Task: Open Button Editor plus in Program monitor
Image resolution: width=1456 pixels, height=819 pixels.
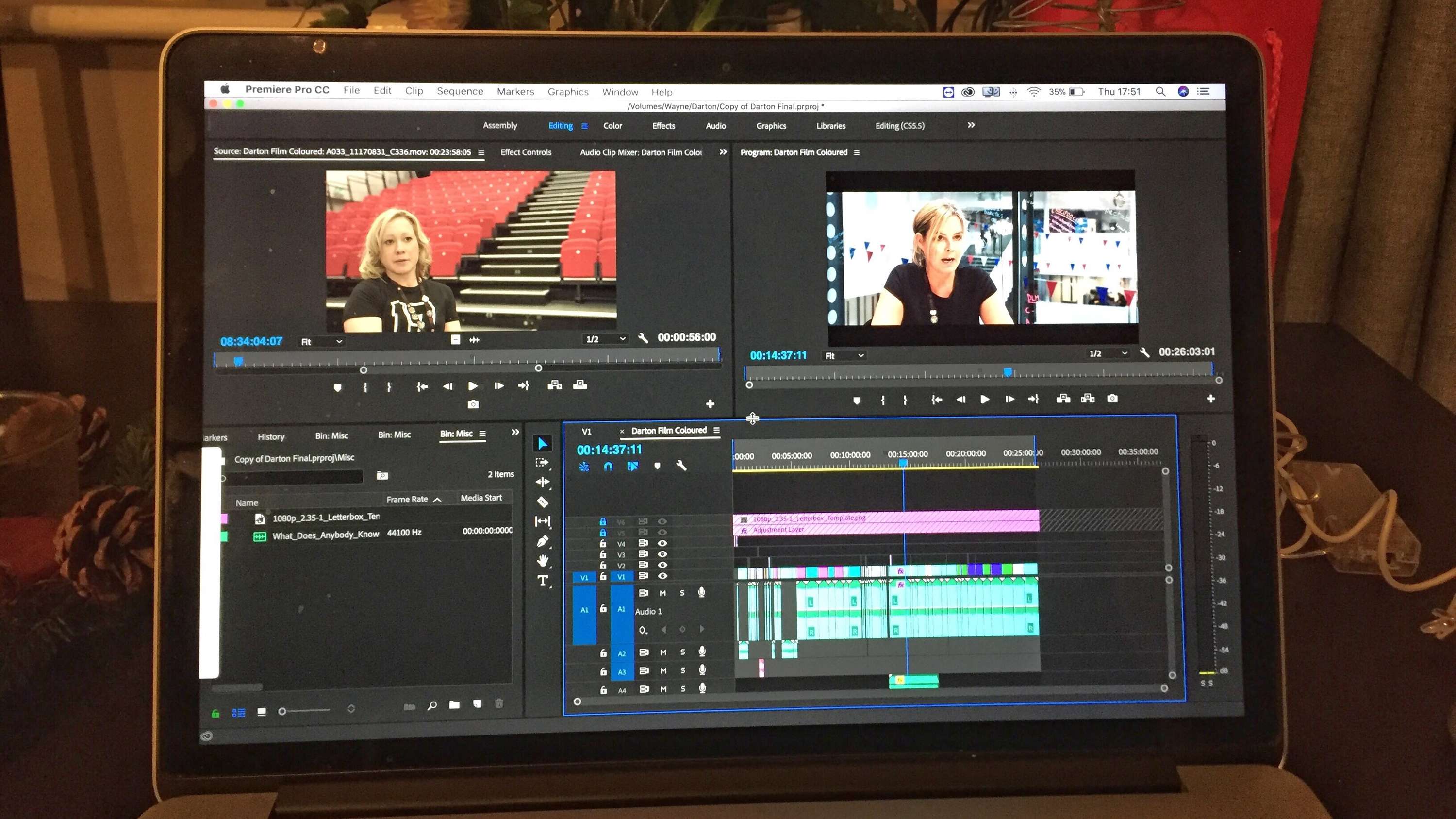Action: click(x=1210, y=399)
